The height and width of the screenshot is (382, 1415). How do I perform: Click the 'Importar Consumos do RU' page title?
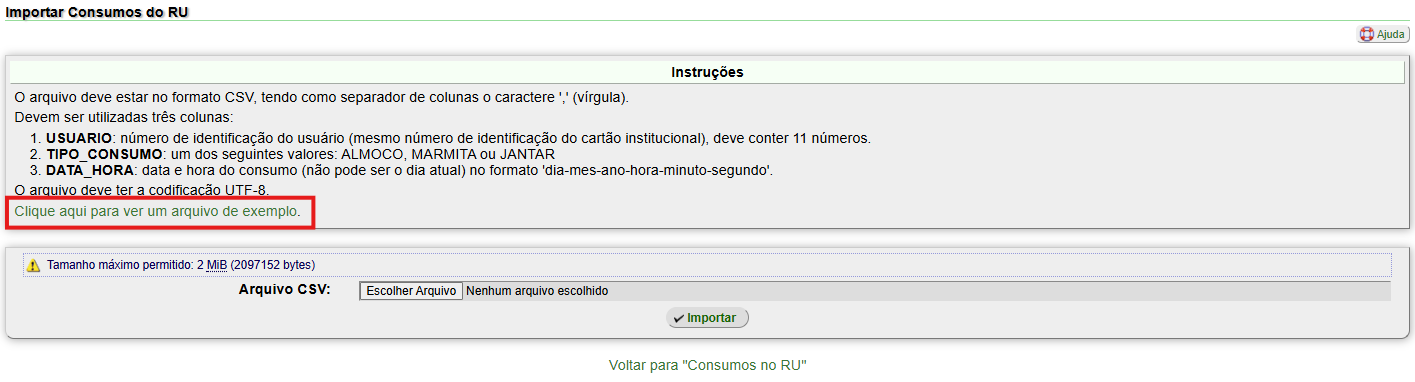tap(97, 11)
